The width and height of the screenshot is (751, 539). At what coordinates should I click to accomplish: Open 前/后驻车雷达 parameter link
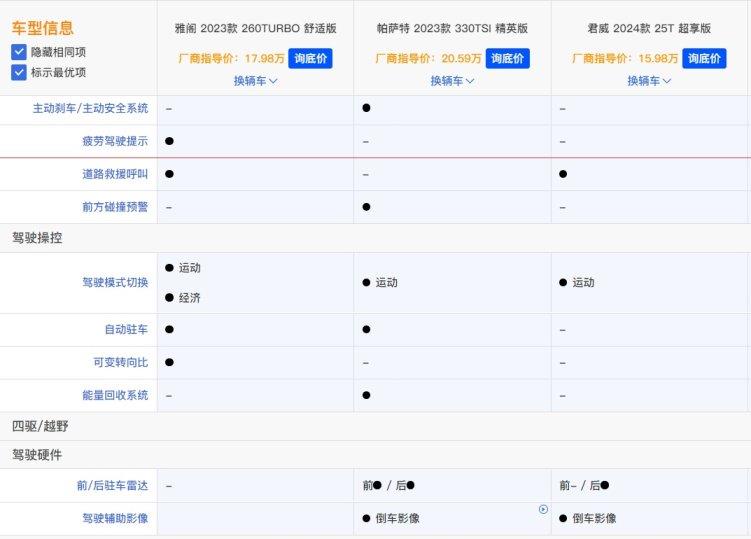[x=113, y=485]
